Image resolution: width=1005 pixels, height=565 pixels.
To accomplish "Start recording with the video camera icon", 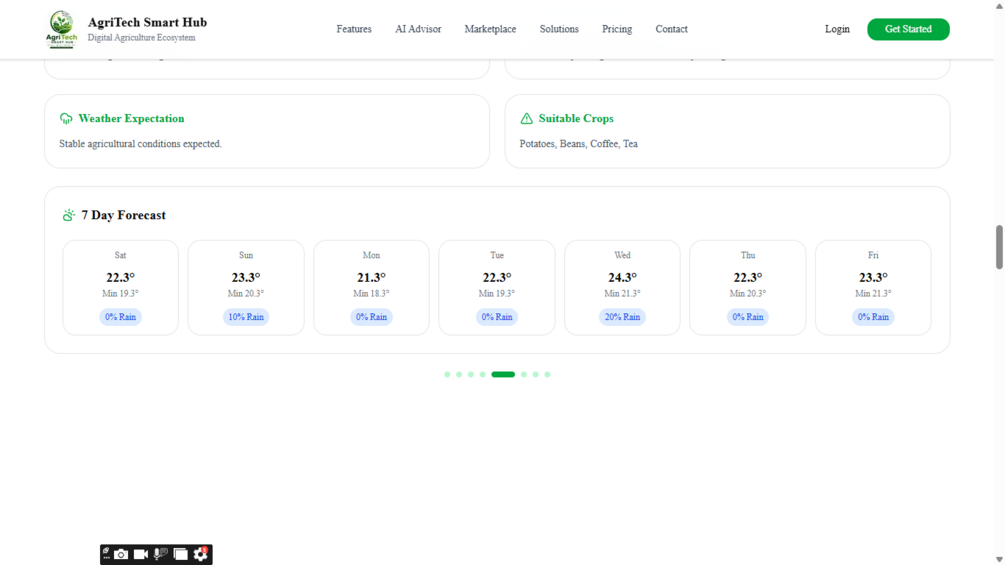I will pyautogui.click(x=141, y=554).
